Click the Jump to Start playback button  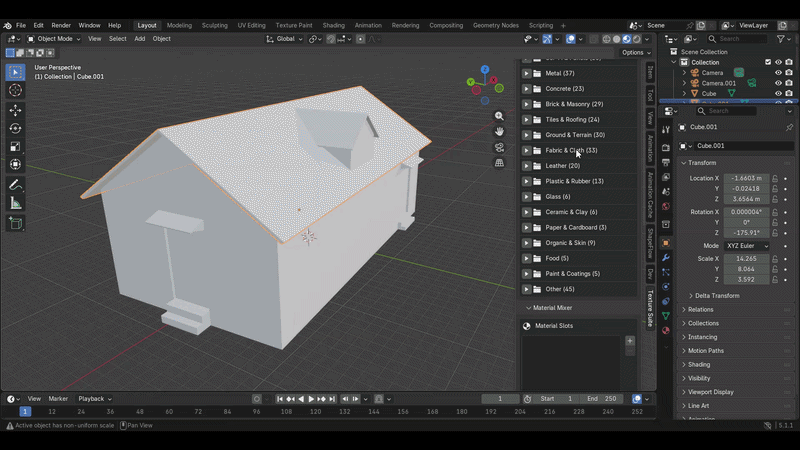280,399
